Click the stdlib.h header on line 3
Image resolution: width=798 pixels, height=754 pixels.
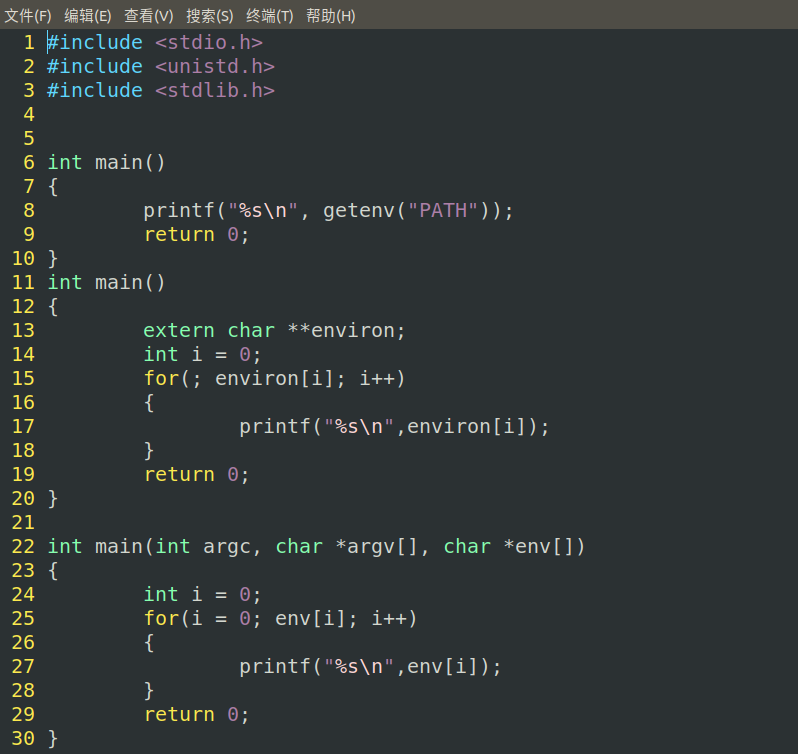pyautogui.click(x=215, y=90)
